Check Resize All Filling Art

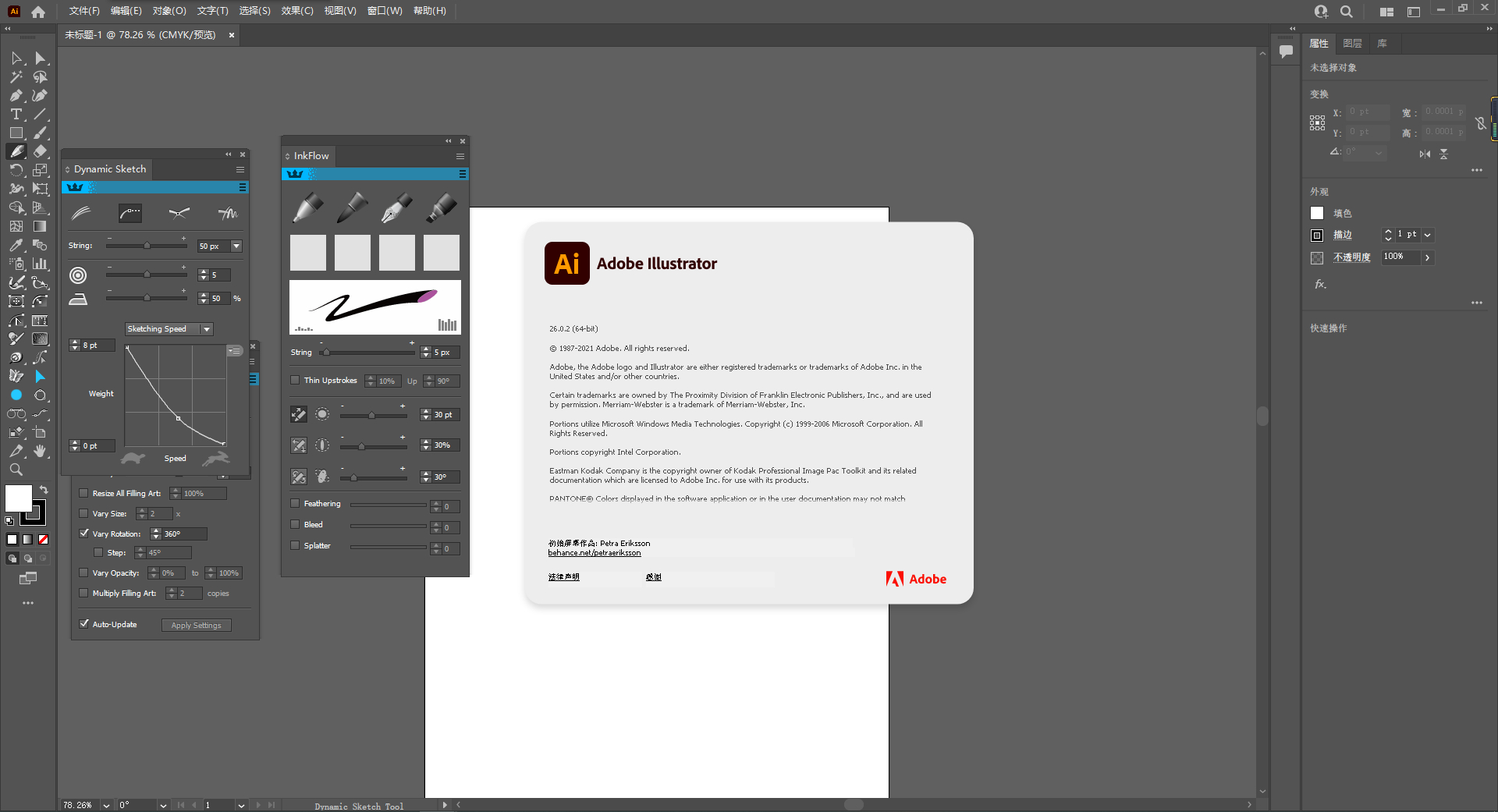point(83,494)
